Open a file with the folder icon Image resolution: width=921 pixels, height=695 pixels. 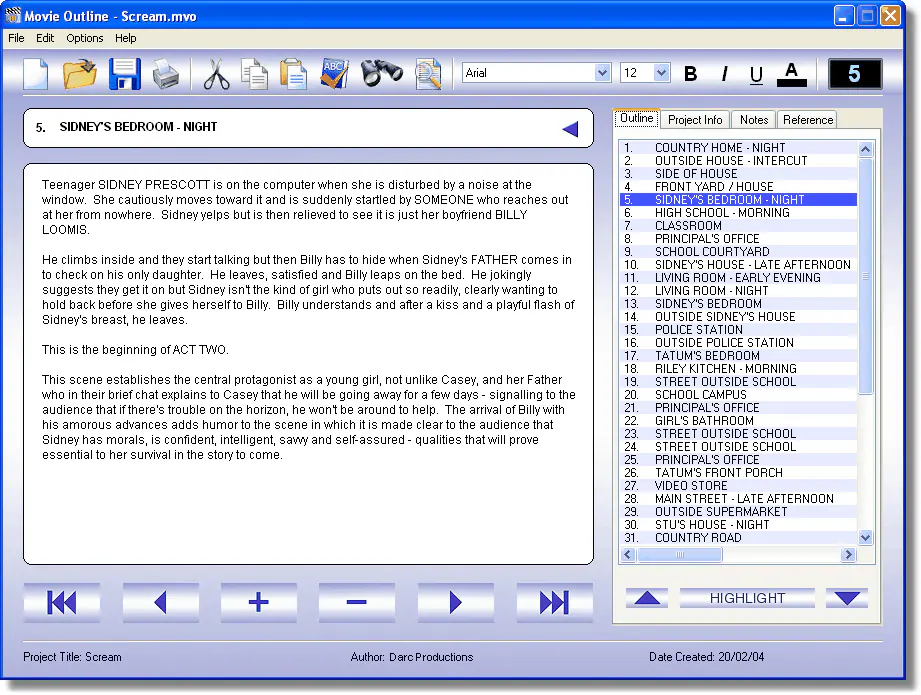coord(79,74)
